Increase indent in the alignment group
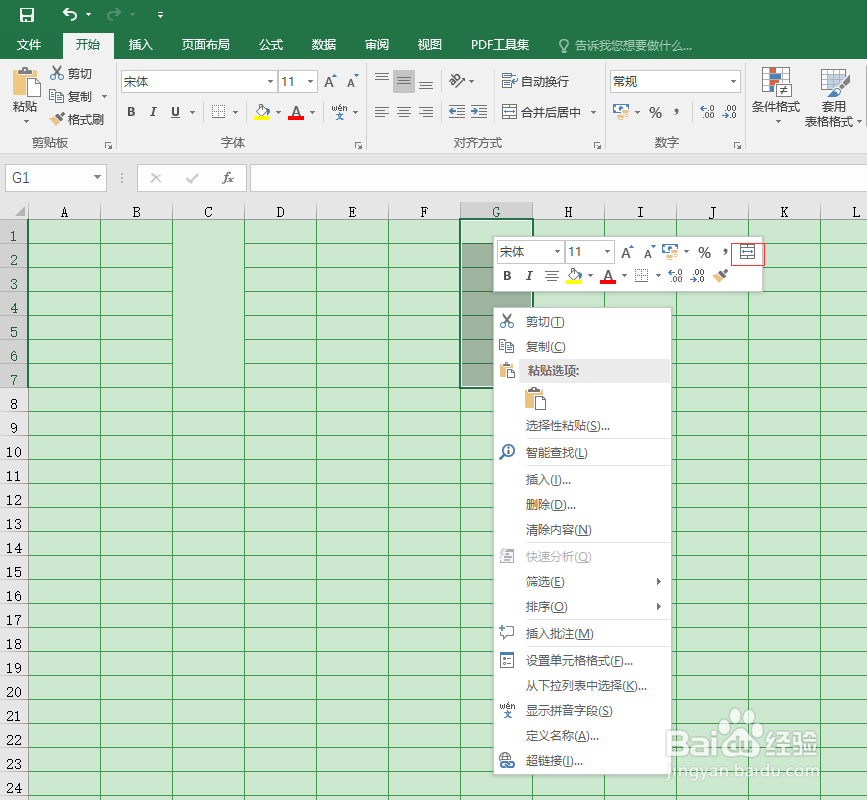867x800 pixels. pyautogui.click(x=479, y=112)
